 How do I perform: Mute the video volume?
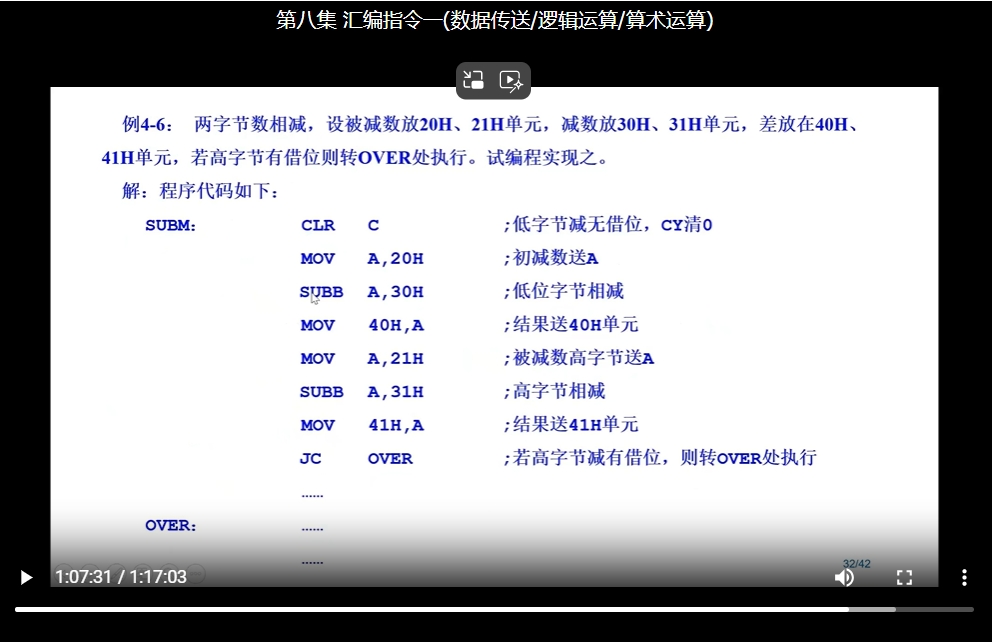(844, 577)
